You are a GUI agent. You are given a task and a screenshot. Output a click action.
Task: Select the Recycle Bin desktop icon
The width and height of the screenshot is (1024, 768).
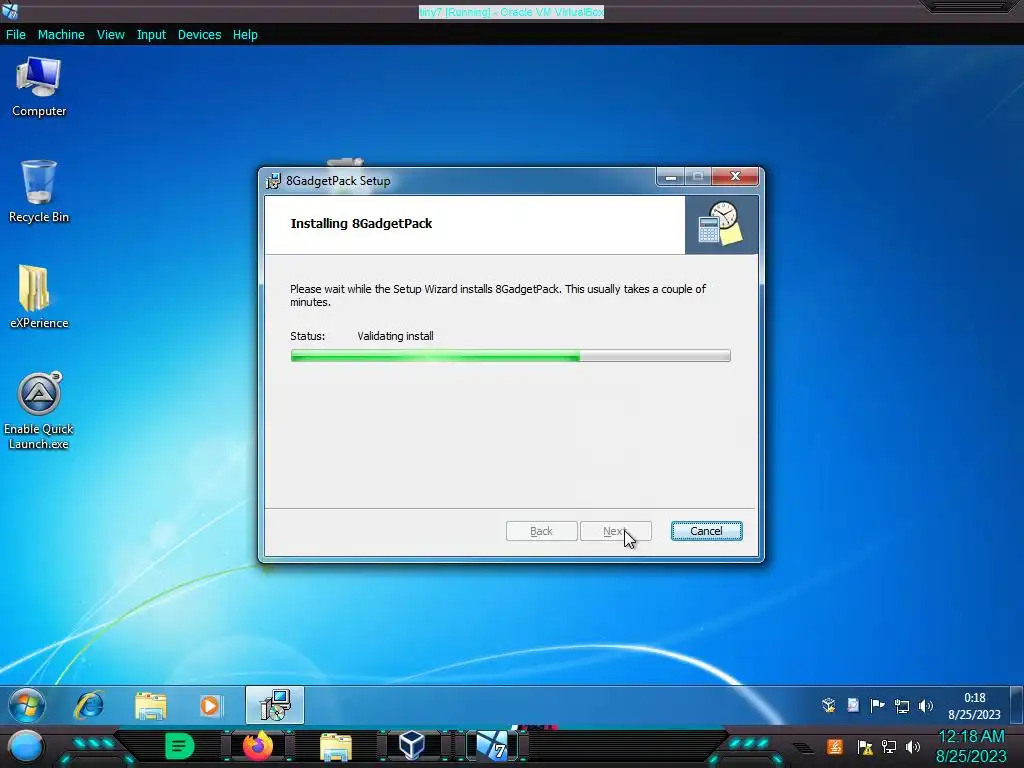pyautogui.click(x=39, y=192)
